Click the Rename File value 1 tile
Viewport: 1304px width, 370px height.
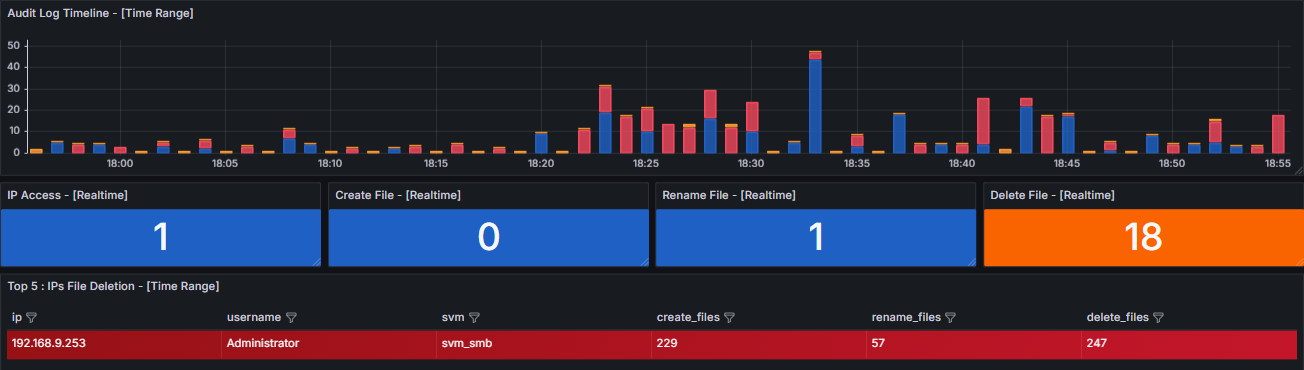click(x=816, y=237)
